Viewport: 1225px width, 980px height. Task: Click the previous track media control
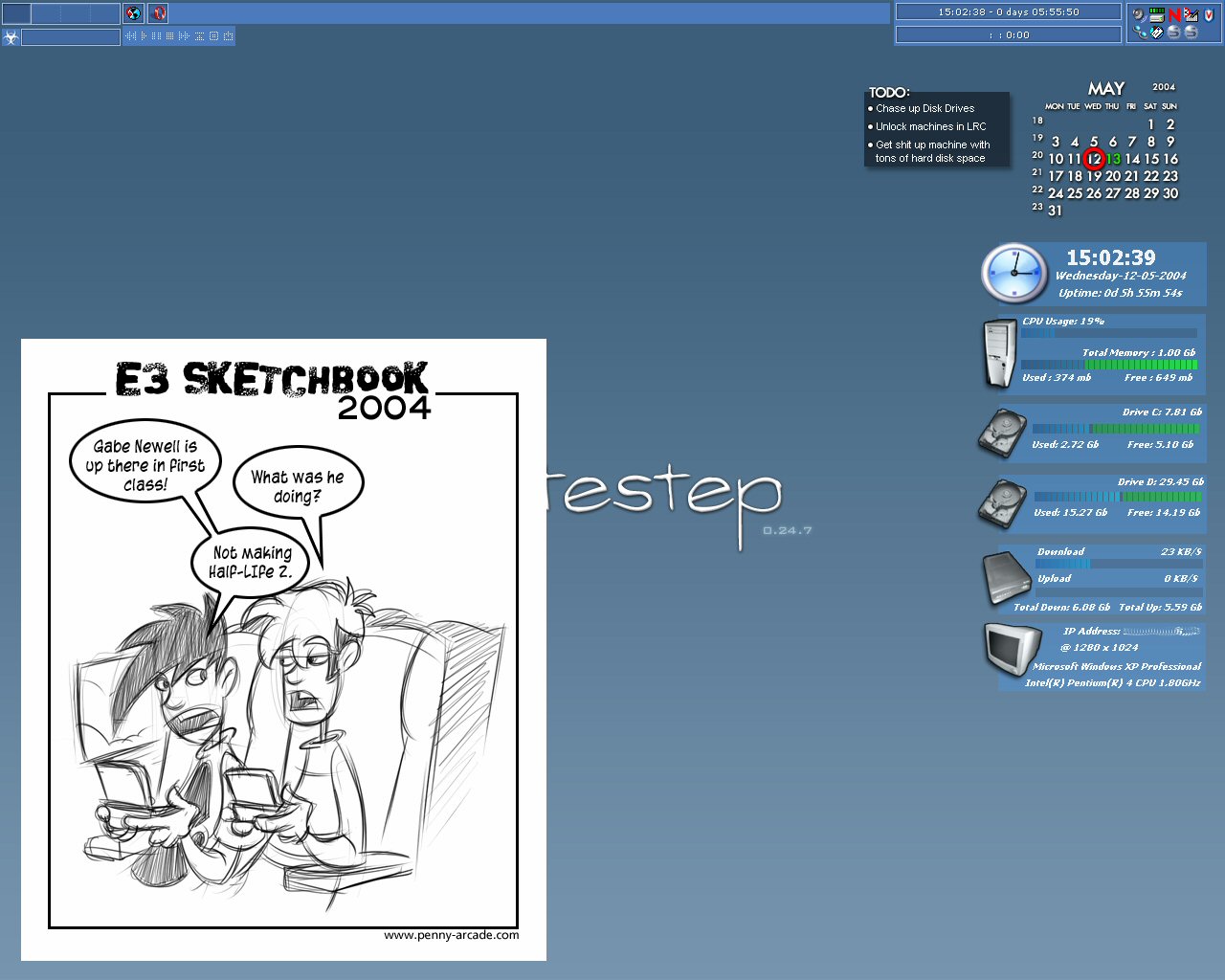pos(129,36)
